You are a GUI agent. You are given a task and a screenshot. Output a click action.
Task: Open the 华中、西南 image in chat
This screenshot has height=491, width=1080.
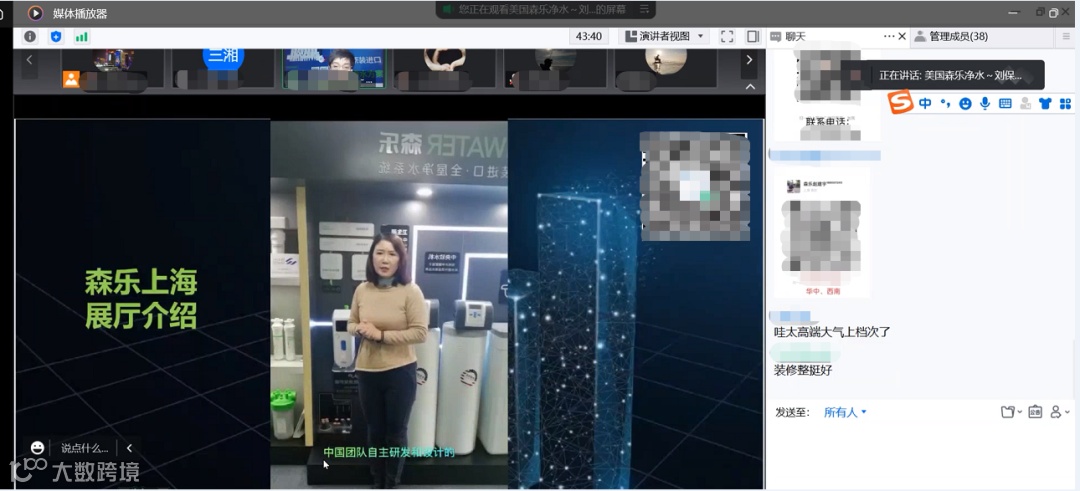click(x=822, y=233)
